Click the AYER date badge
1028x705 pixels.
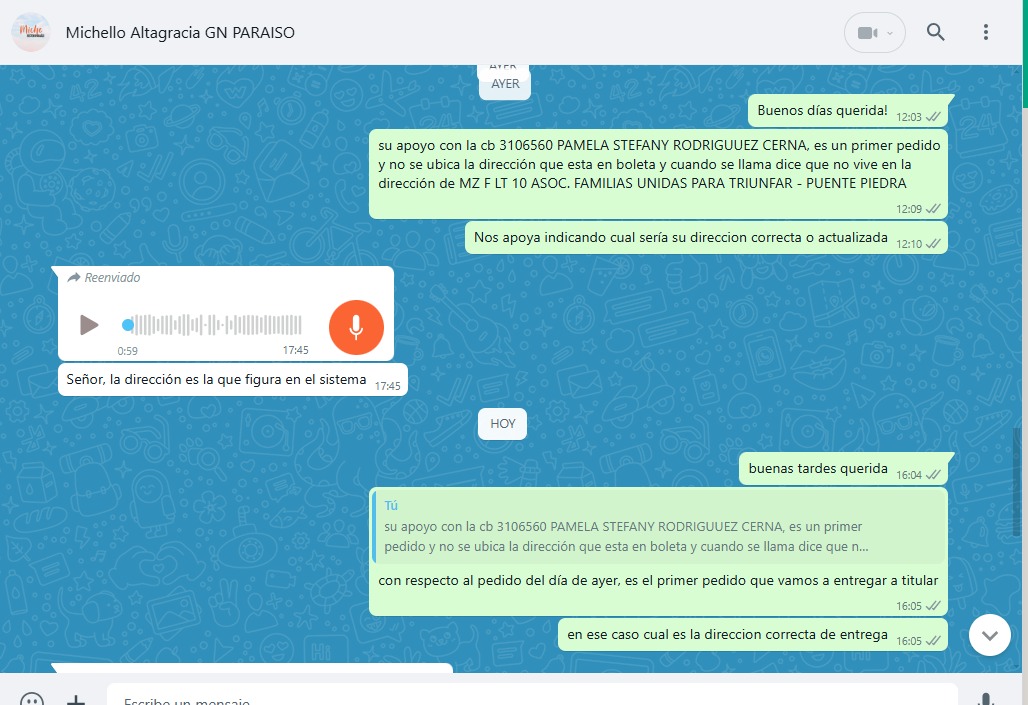505,84
